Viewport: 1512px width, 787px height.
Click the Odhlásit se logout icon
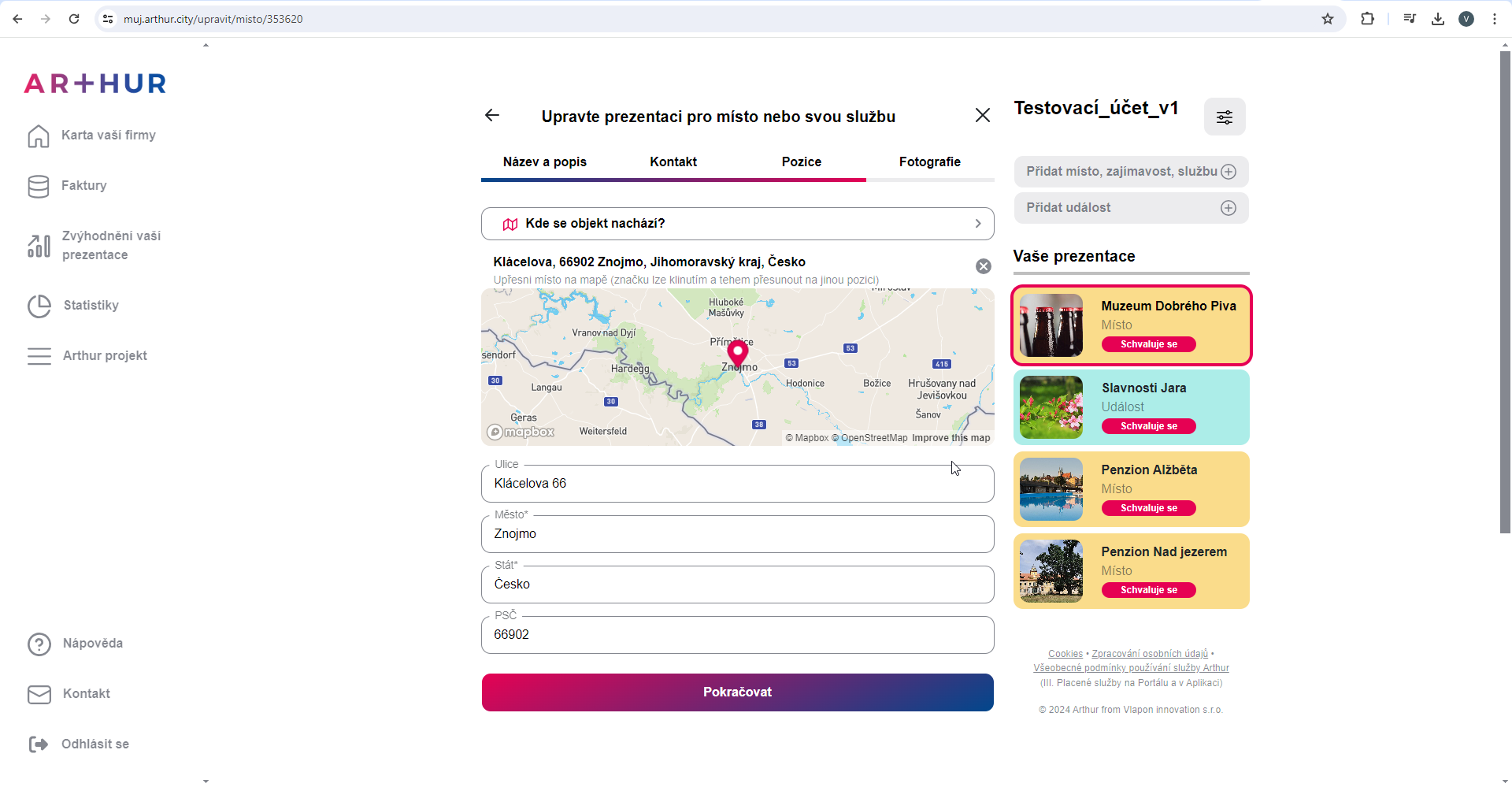tap(38, 744)
